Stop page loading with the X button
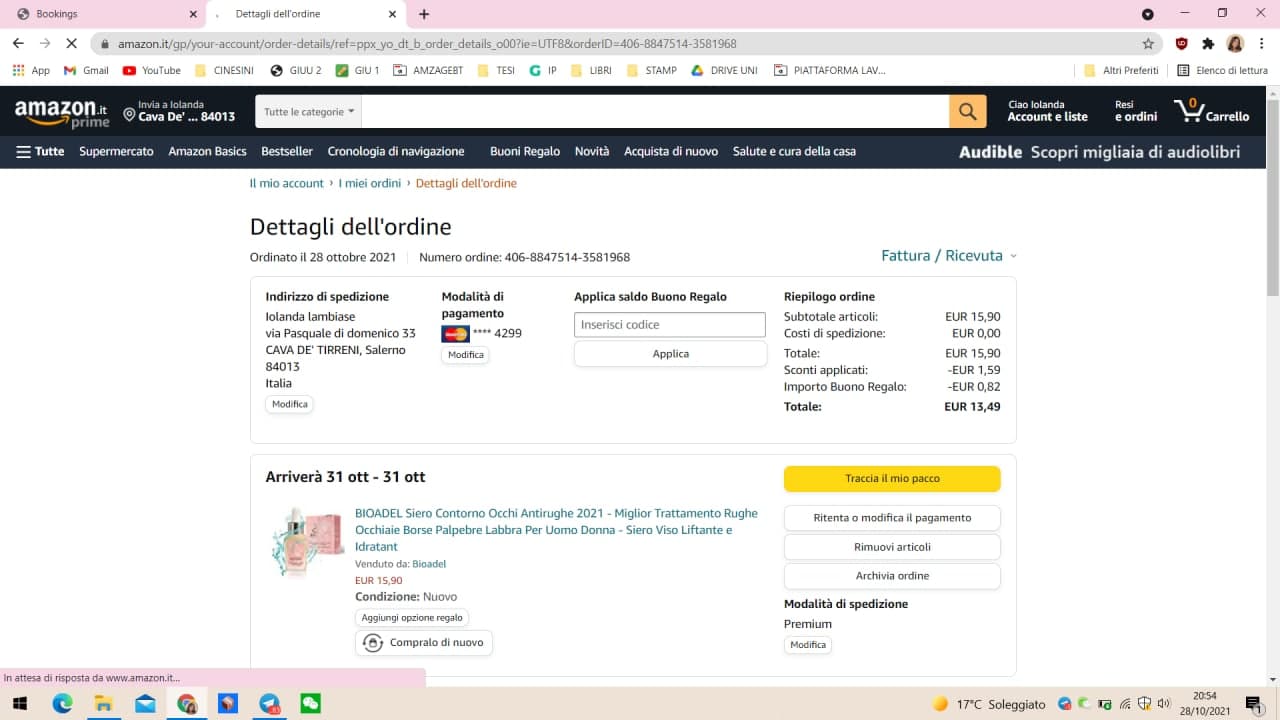The image size is (1280, 720). tap(71, 44)
